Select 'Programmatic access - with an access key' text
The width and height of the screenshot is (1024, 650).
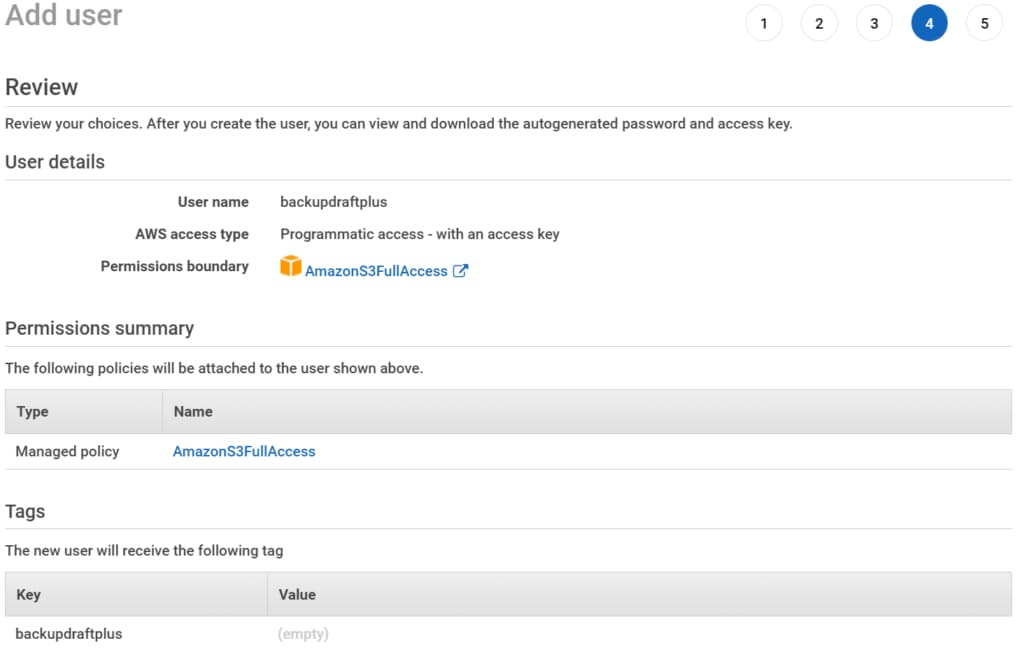click(x=420, y=234)
